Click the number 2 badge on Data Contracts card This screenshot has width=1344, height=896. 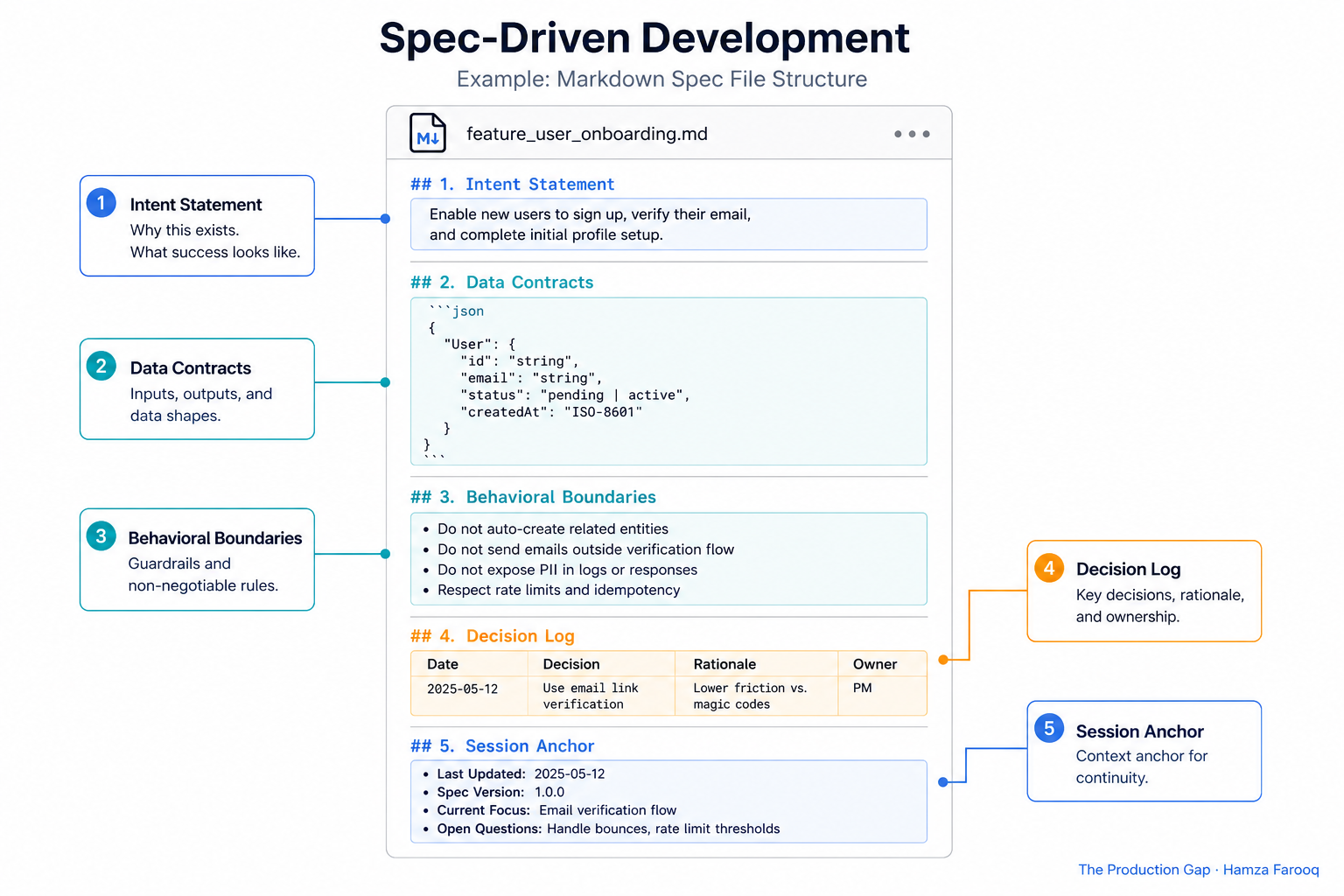coord(101,366)
